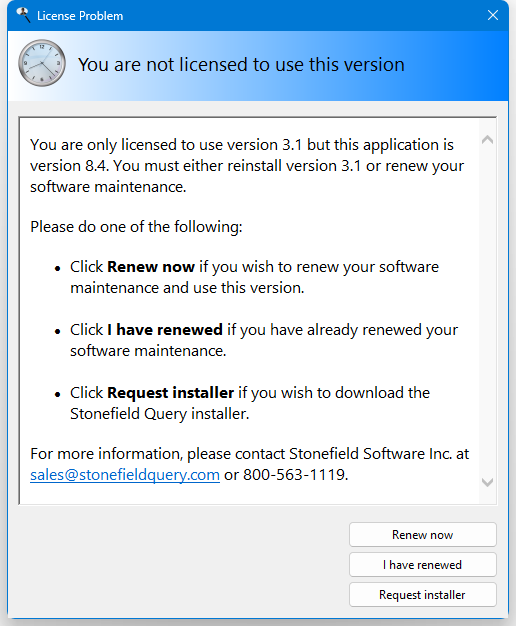The width and height of the screenshot is (516, 626).
Task: Click the paragraph mentioning version 8.4
Action: (x=247, y=166)
